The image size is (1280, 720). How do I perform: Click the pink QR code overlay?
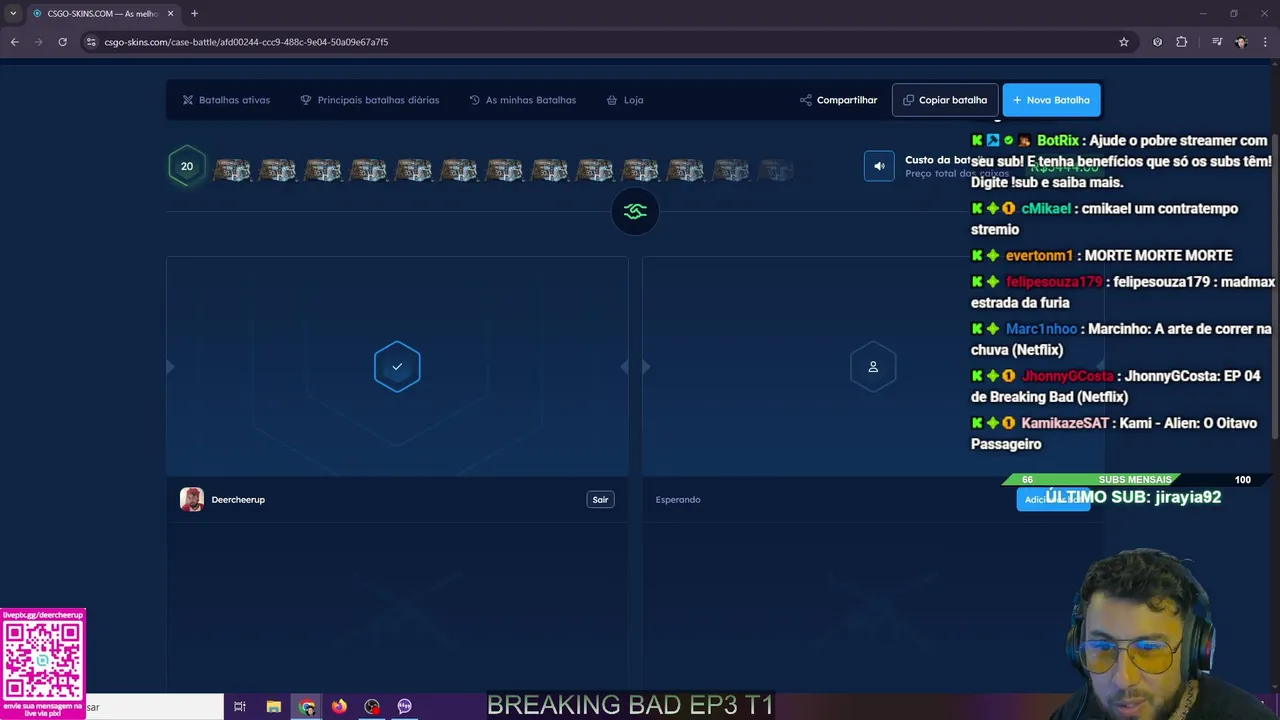43,662
